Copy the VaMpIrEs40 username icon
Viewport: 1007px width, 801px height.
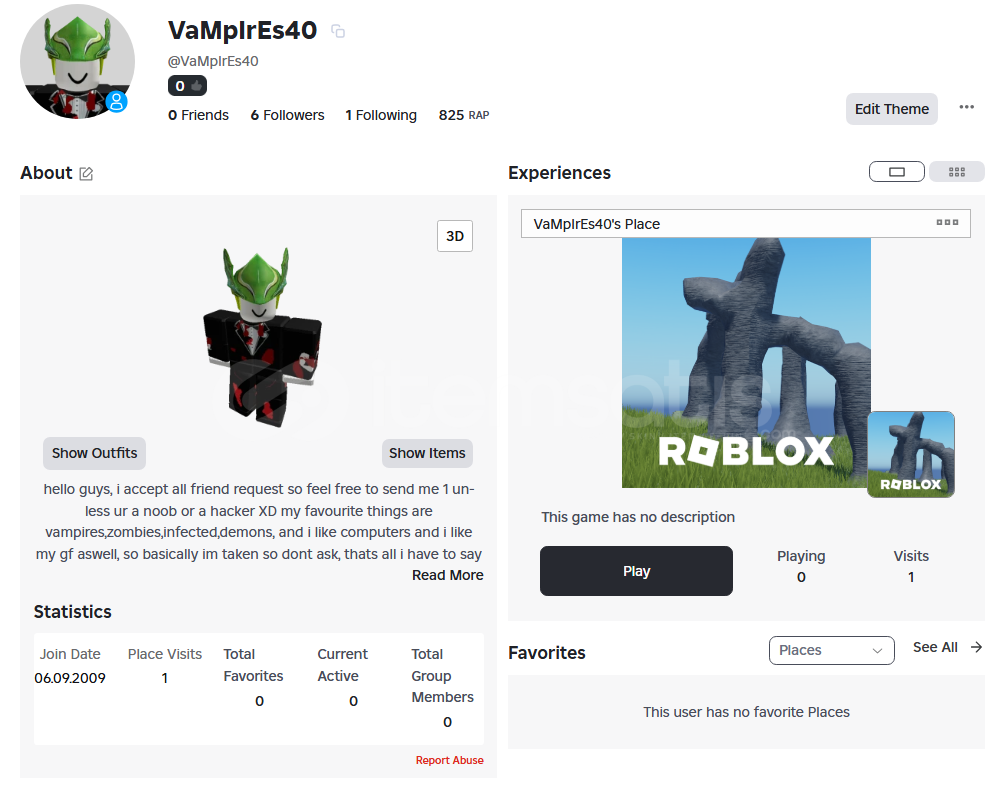coord(338,31)
